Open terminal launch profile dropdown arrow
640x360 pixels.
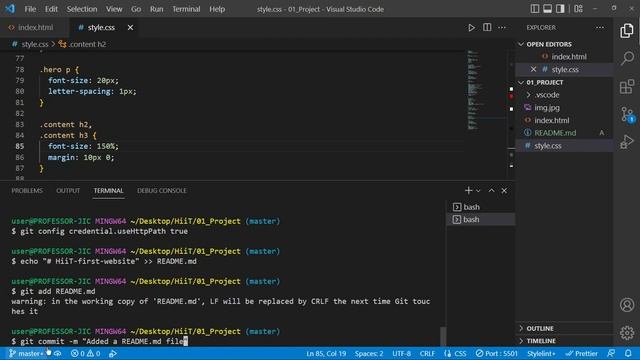[478, 191]
